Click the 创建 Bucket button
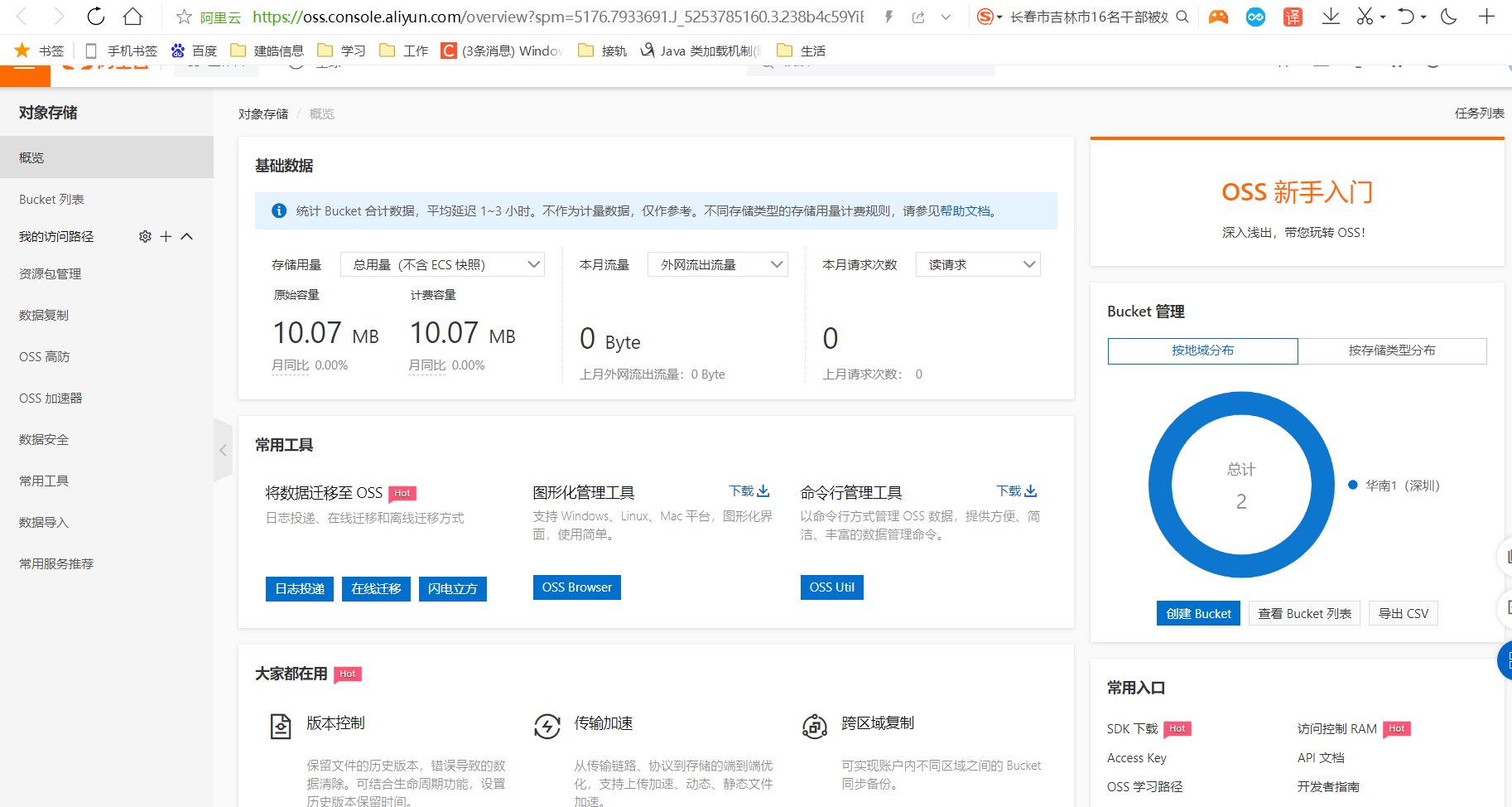 (x=1198, y=613)
